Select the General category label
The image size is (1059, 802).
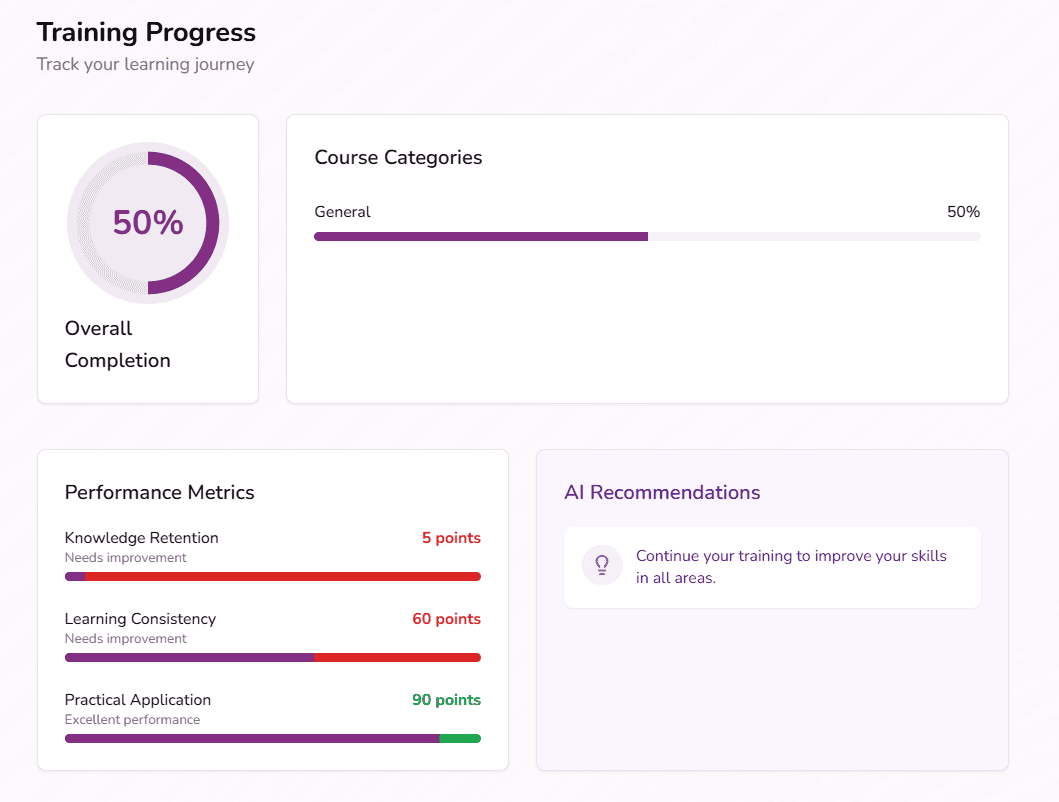pos(342,212)
